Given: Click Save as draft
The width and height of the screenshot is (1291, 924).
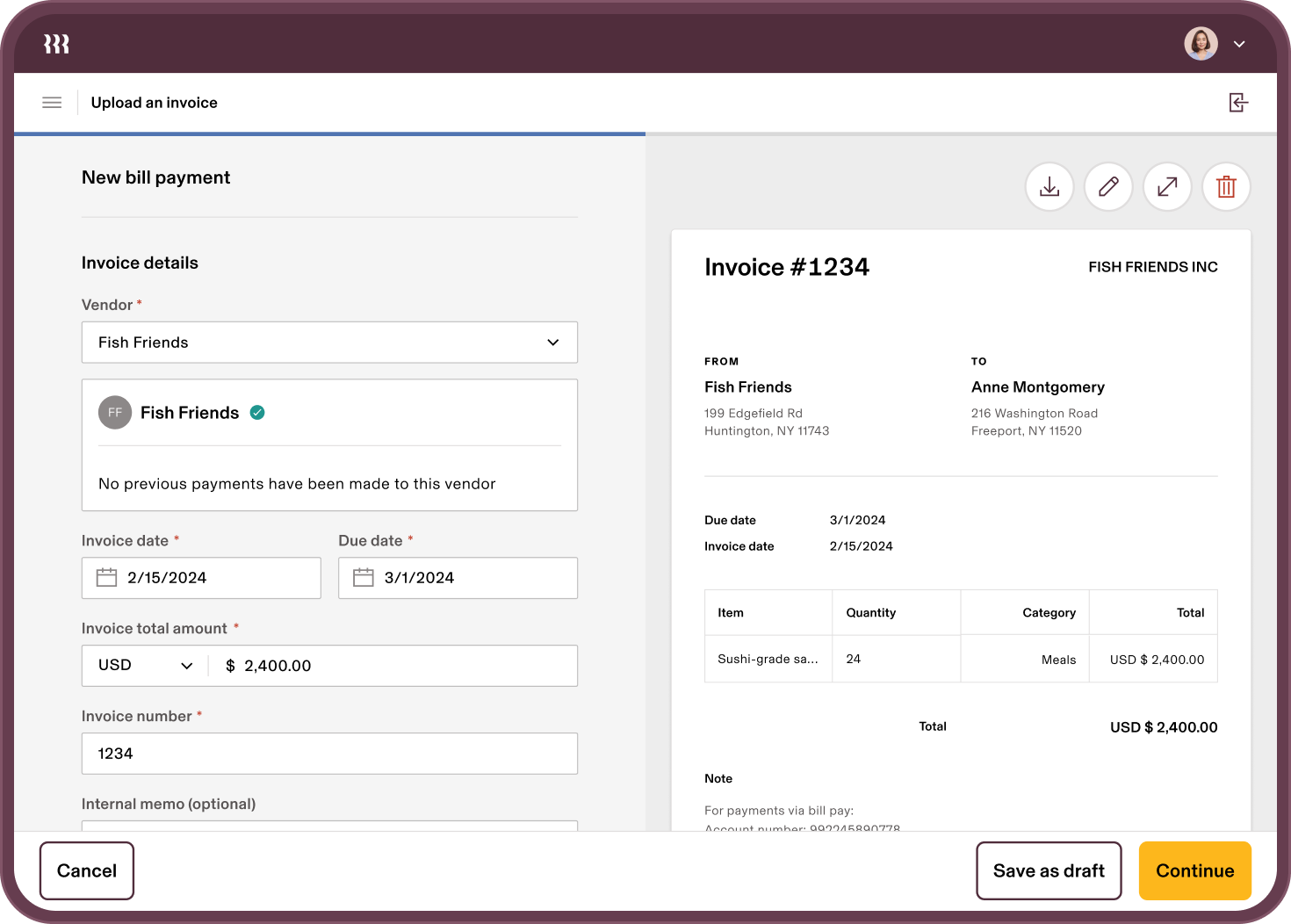Looking at the screenshot, I should [x=1049, y=870].
